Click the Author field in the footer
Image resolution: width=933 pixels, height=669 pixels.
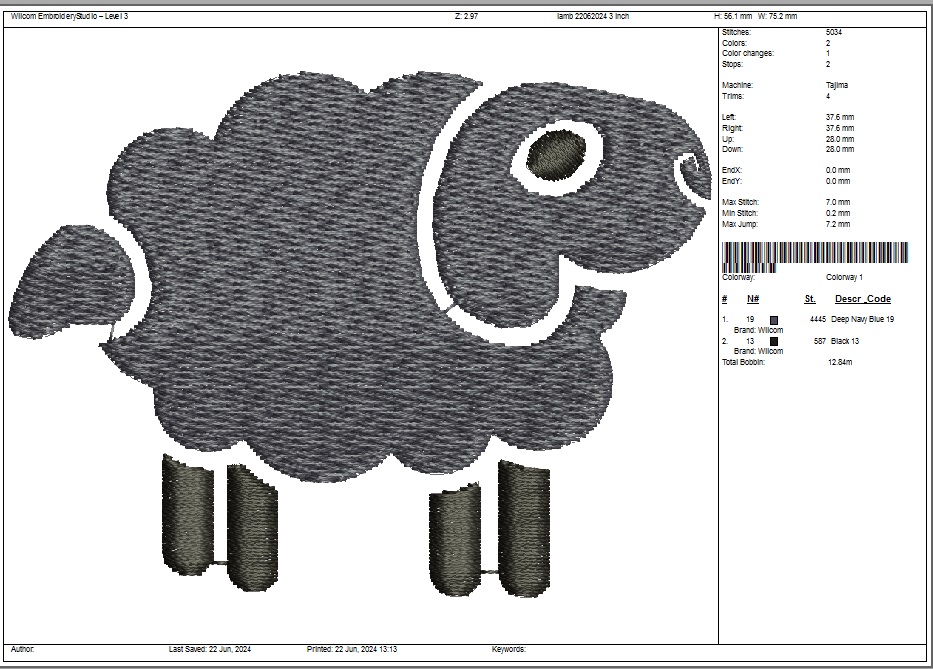tap(22, 649)
